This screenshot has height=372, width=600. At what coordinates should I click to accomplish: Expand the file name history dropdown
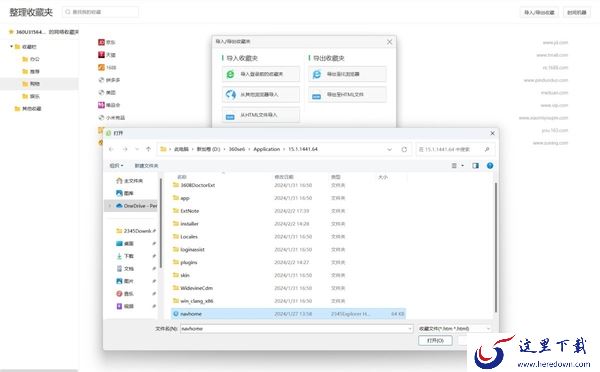[409, 328]
